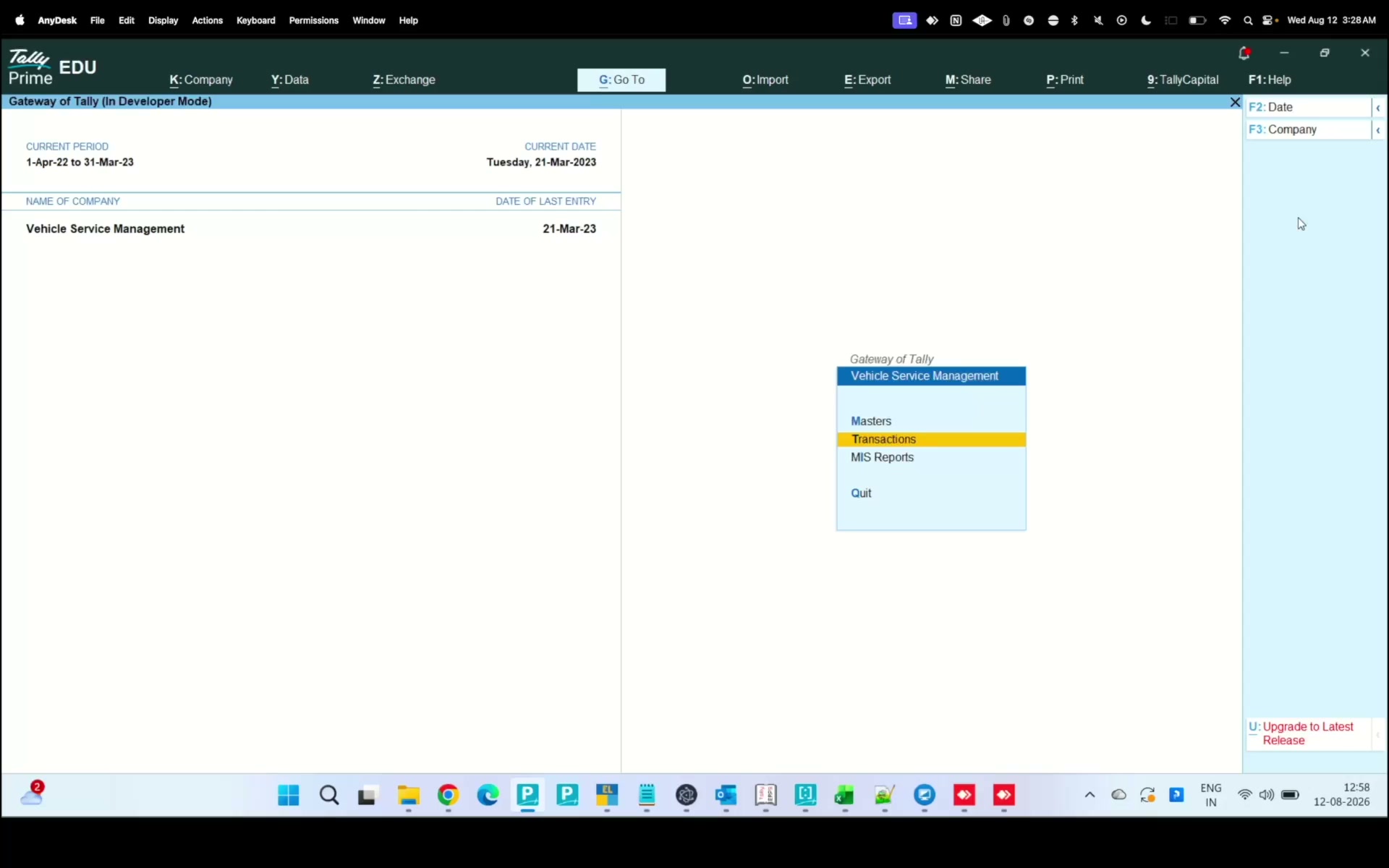Select the highlighted Transactions entry
Viewport: 1389px width, 868px height.
point(931,439)
